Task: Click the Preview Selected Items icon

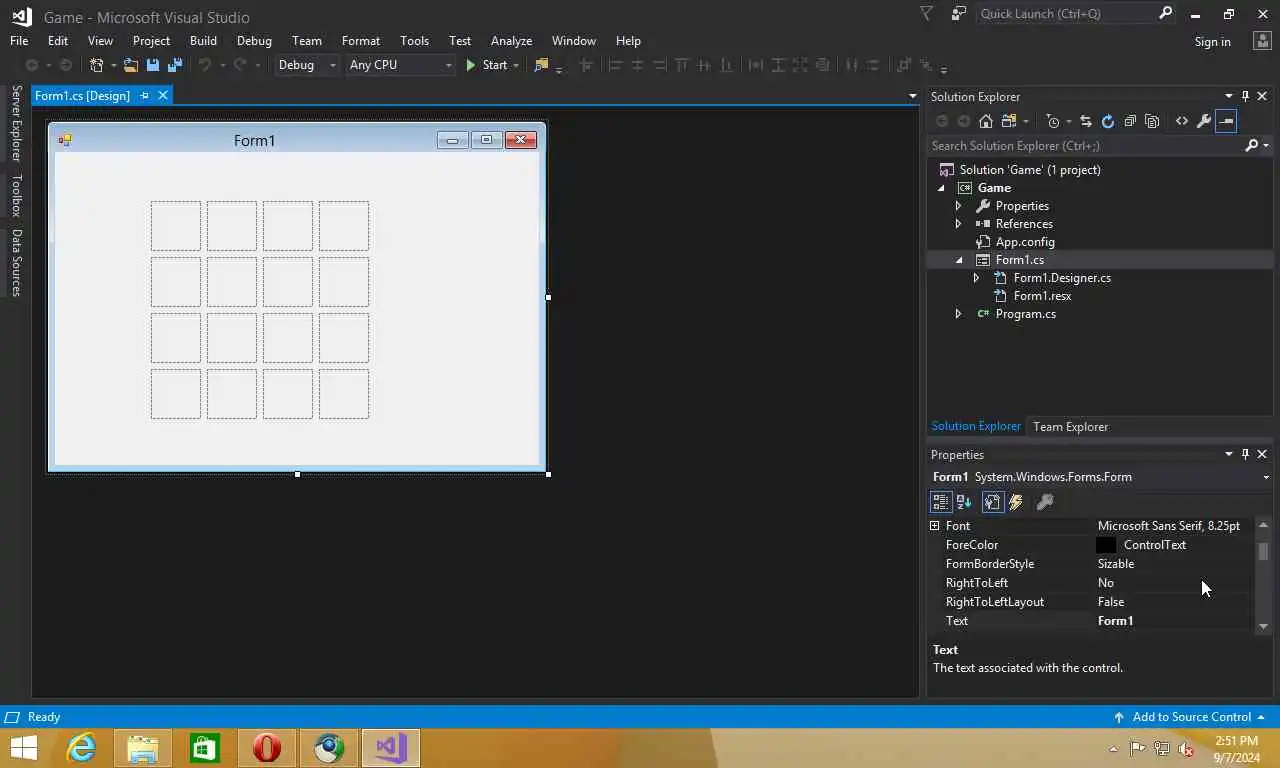Action: pos(1226,121)
